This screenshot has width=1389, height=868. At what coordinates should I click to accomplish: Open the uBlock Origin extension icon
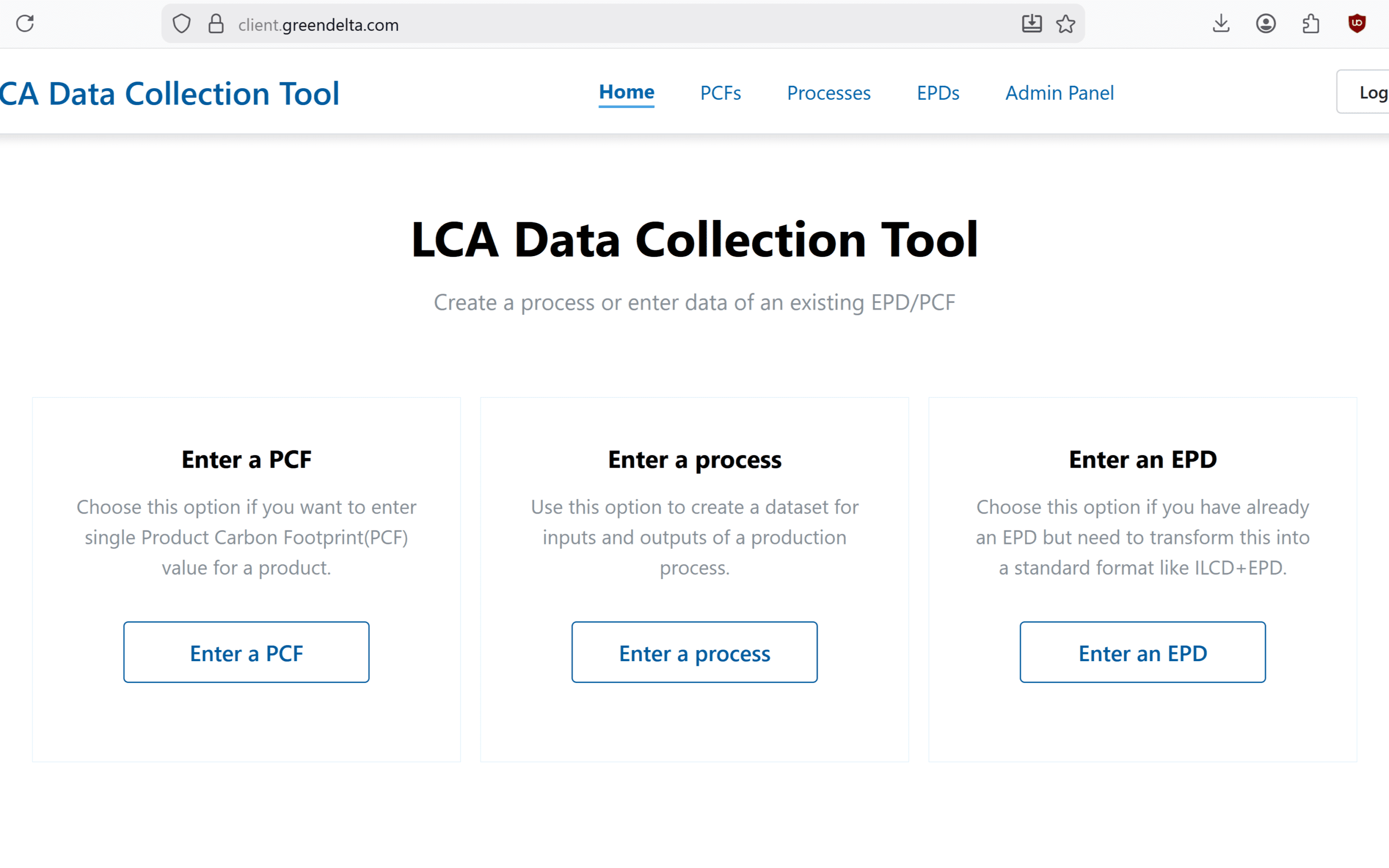tap(1356, 24)
